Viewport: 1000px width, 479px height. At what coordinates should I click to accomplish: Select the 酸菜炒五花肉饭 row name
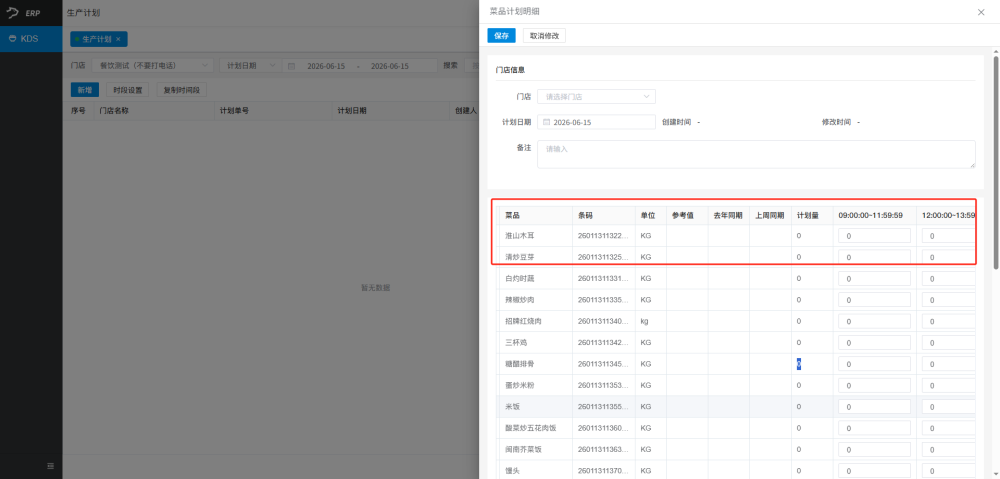531,428
